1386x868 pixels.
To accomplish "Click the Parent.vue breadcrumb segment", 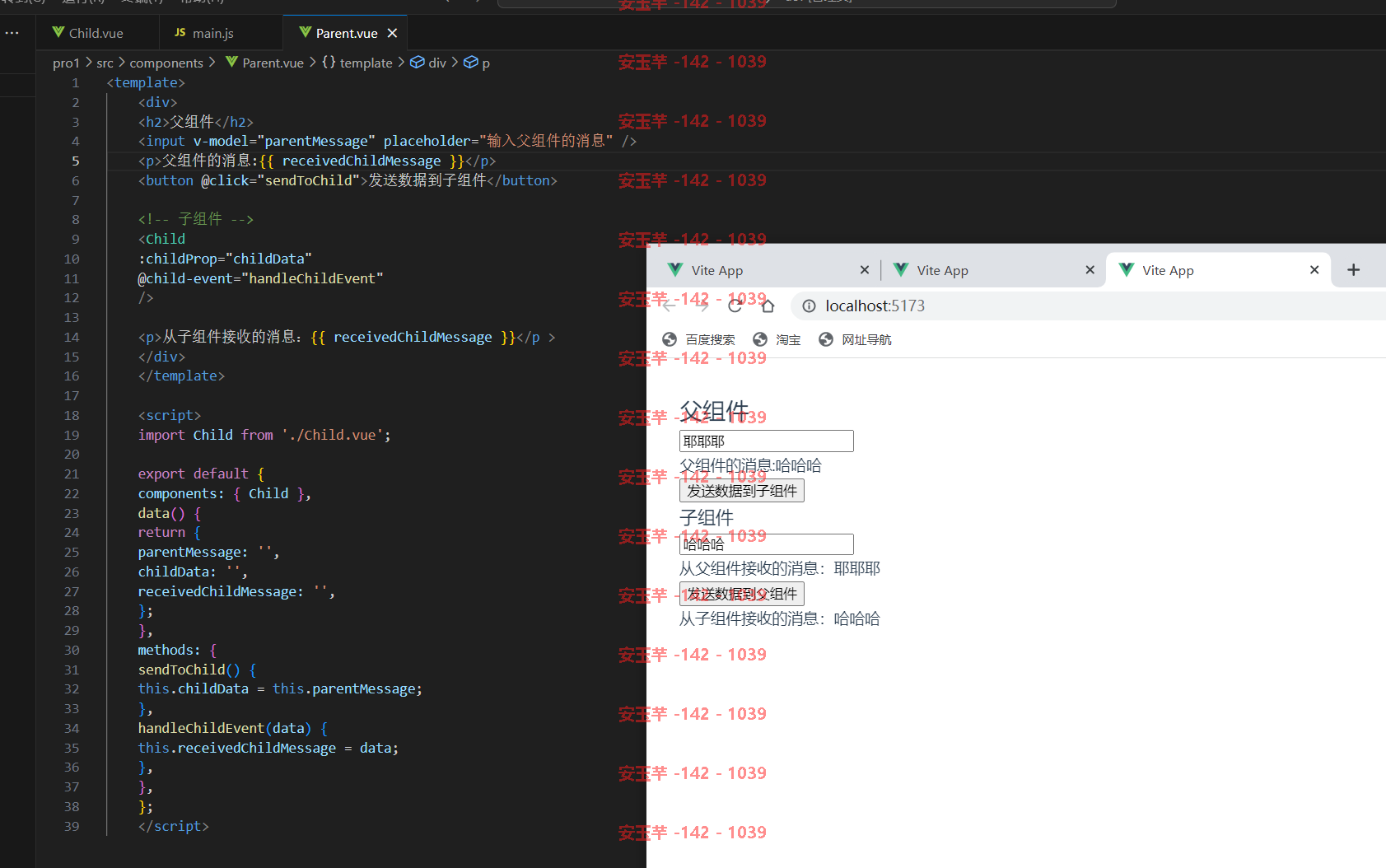I will click(x=273, y=63).
